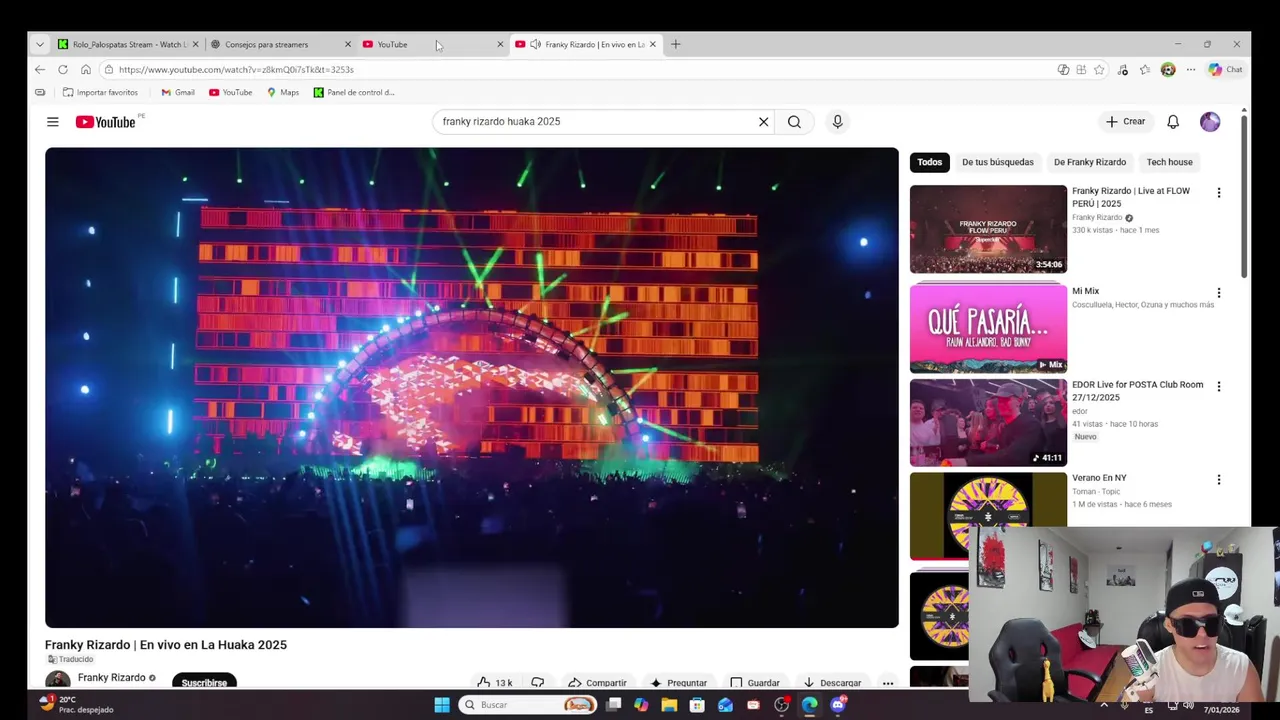
Task: Select the De Franky Rizardo chip
Action: 1090,162
